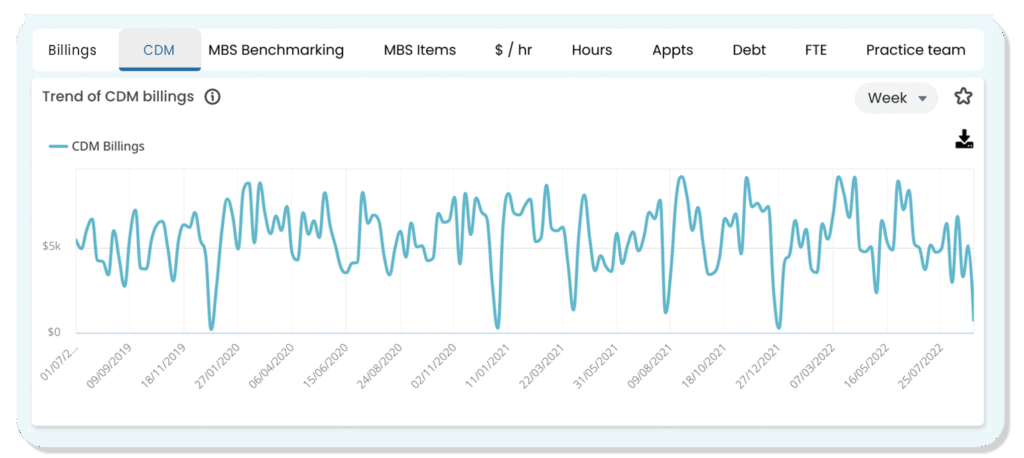Click the 24/08/2020 axis date
The width and height of the screenshot is (1024, 458).
click(x=381, y=365)
